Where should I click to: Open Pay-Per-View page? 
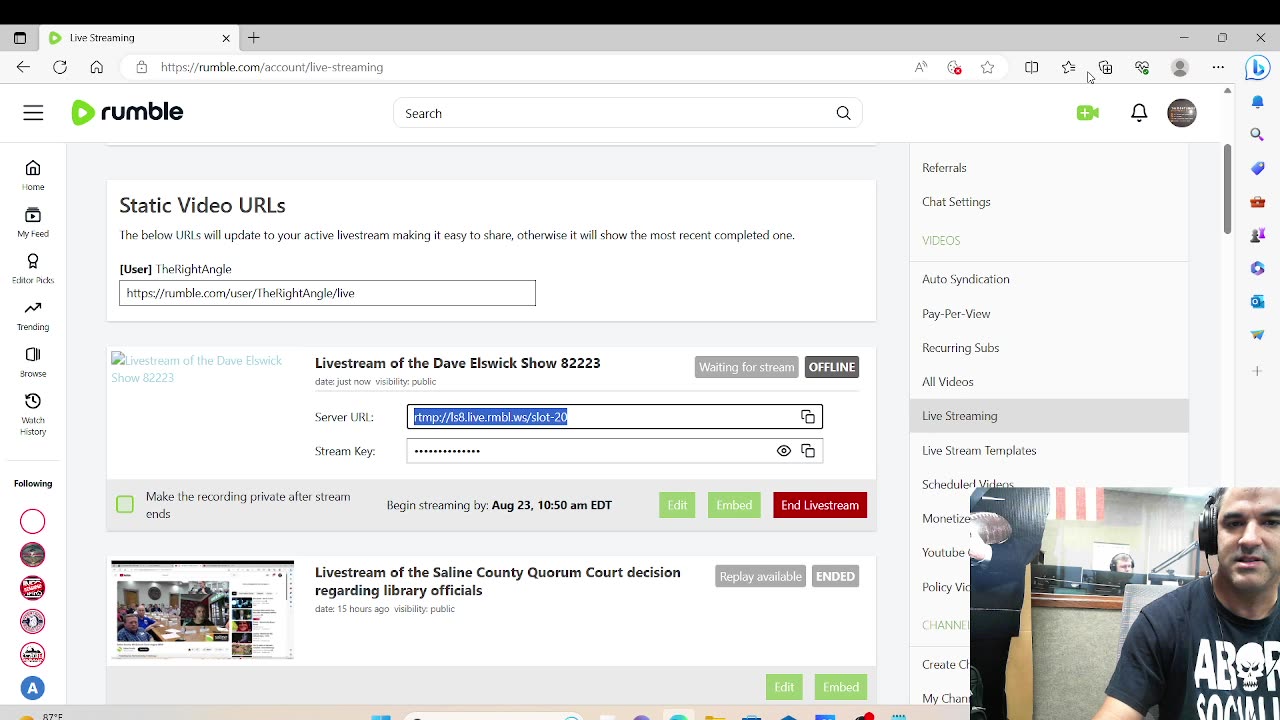(956, 314)
